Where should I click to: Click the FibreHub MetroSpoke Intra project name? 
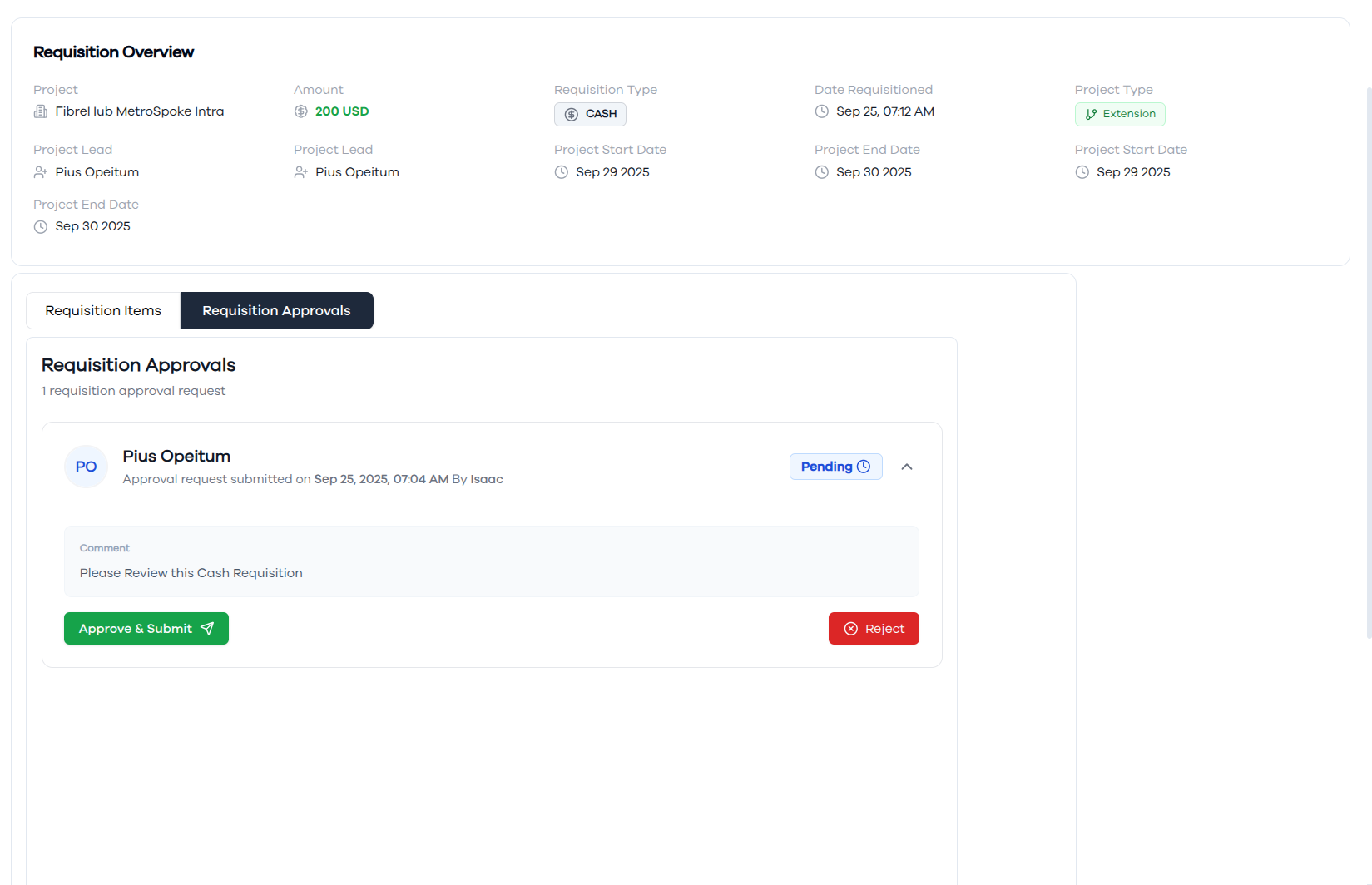pyautogui.click(x=140, y=111)
